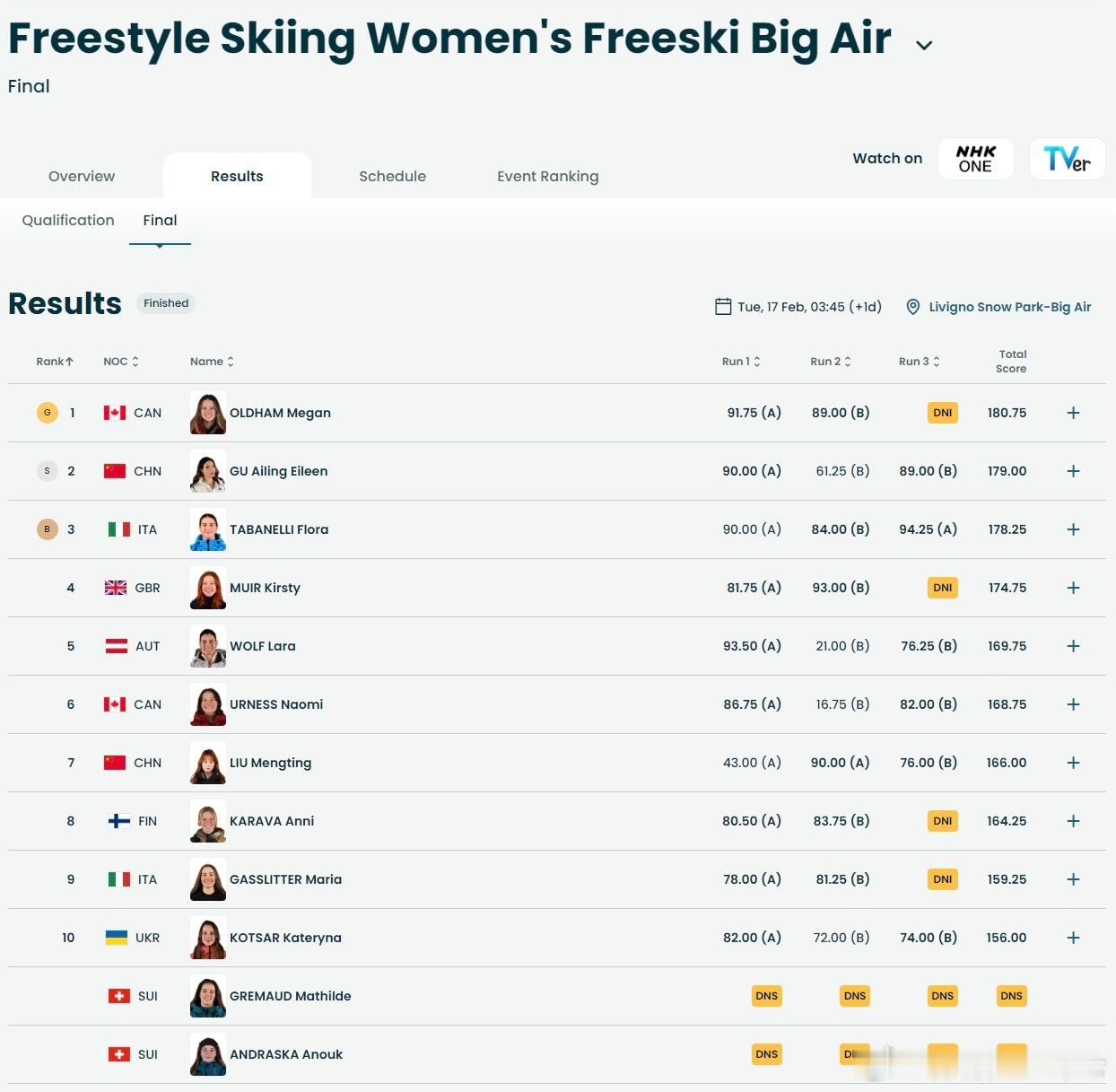The image size is (1116, 1092).
Task: Click the gold medal badge for Oldham
Action: coord(48,413)
